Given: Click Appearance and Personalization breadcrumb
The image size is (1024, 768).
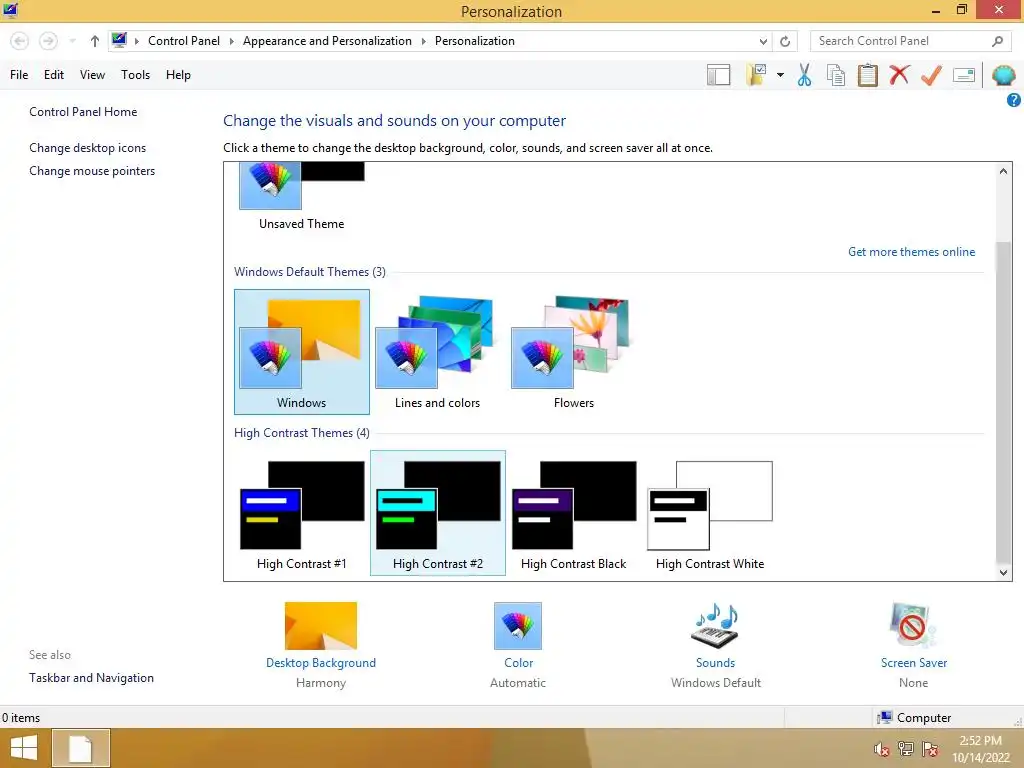Looking at the screenshot, I should pyautogui.click(x=327, y=41).
